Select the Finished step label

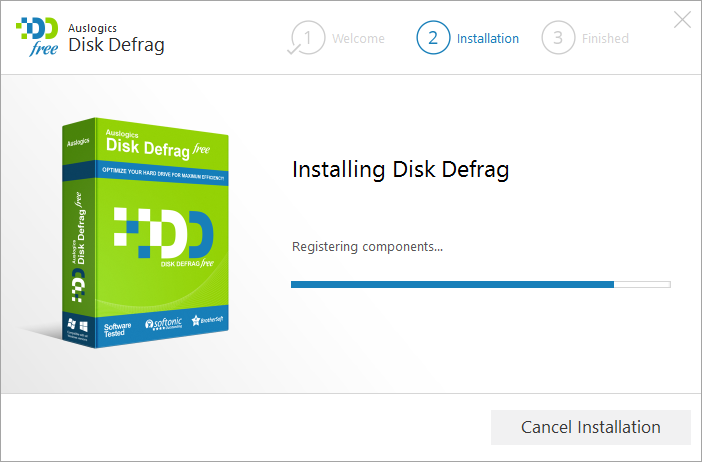click(x=605, y=38)
